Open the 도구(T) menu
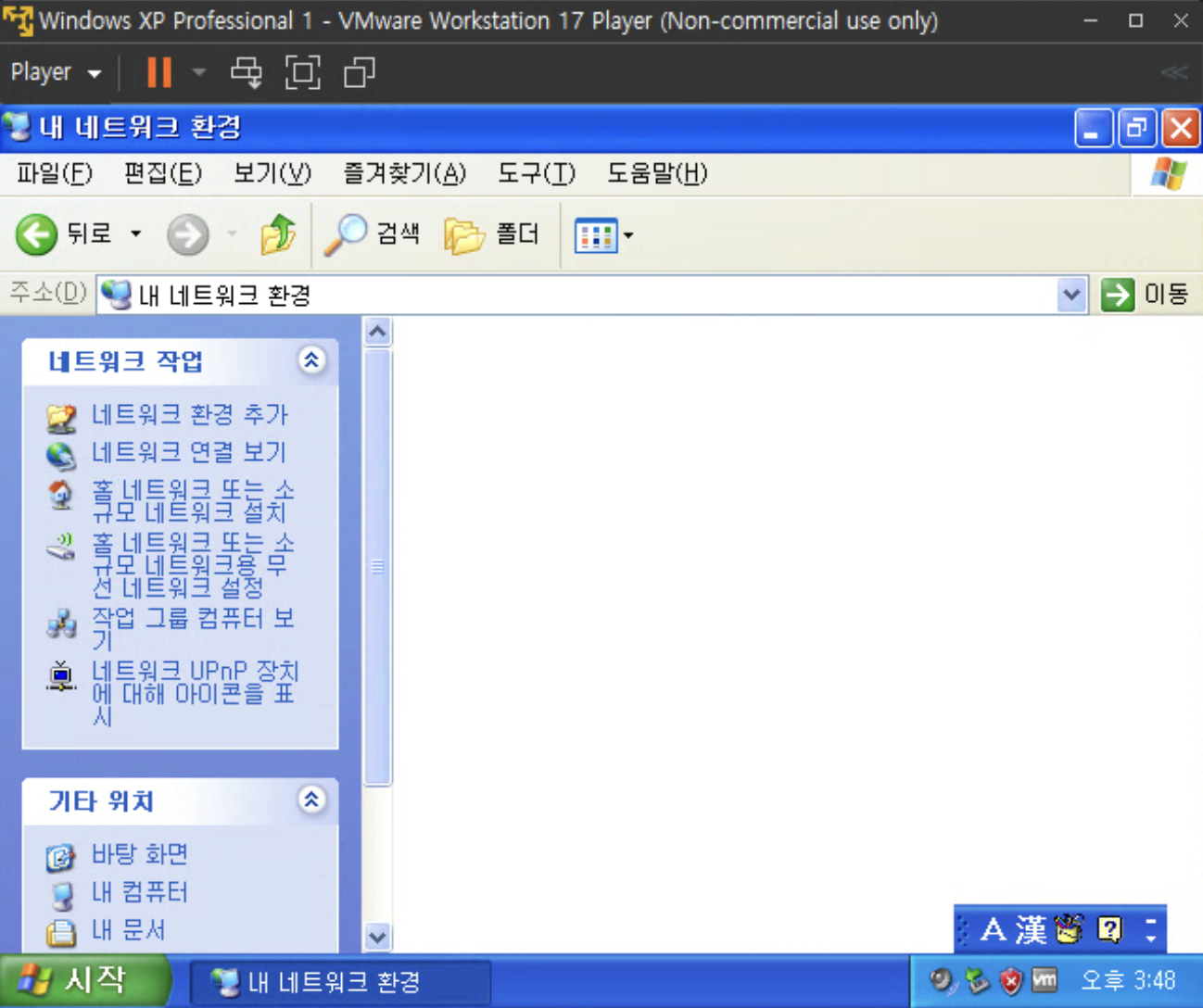The width and height of the screenshot is (1203, 1008). (x=537, y=173)
